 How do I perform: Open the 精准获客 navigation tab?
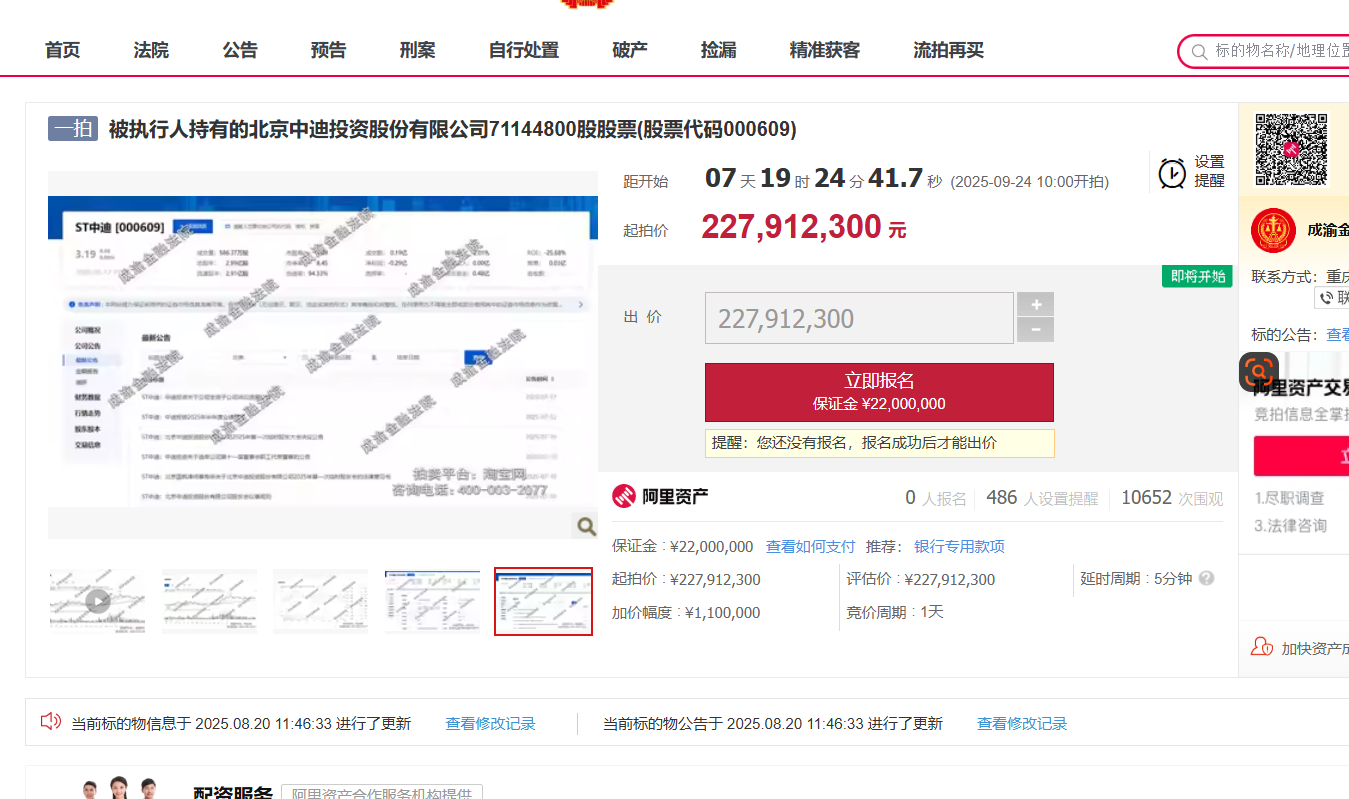click(825, 50)
